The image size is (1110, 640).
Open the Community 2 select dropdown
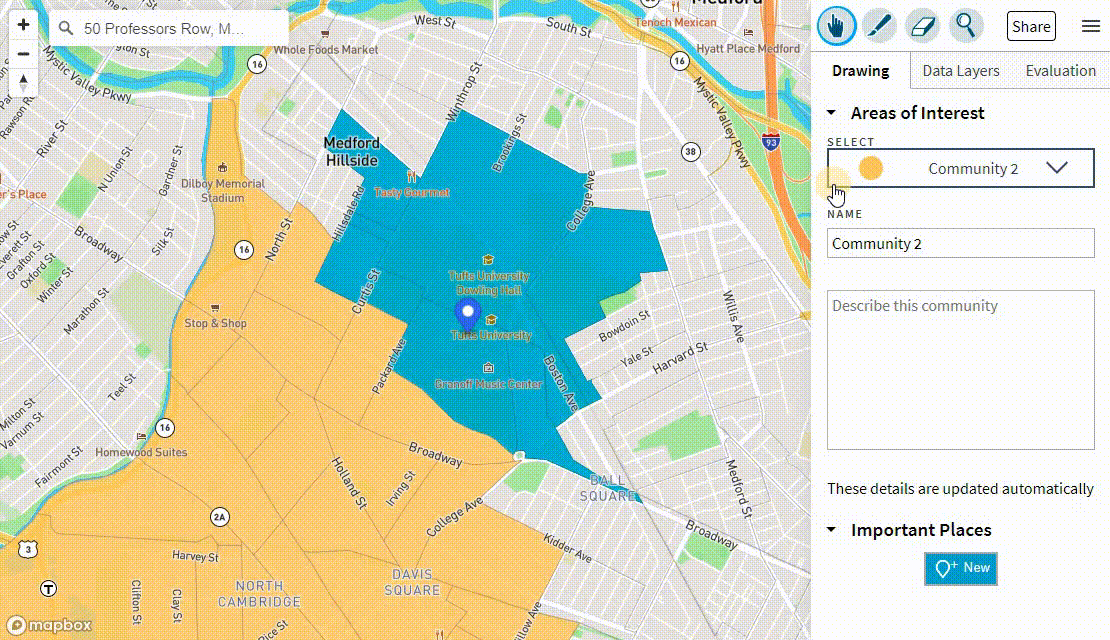960,168
